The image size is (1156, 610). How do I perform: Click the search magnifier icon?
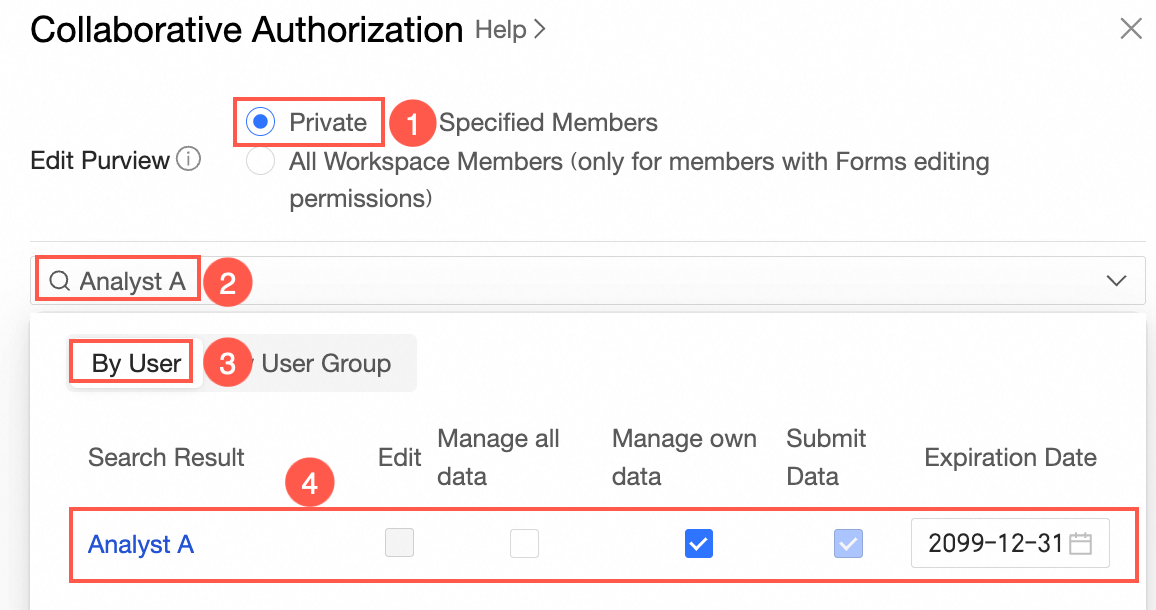click(60, 282)
